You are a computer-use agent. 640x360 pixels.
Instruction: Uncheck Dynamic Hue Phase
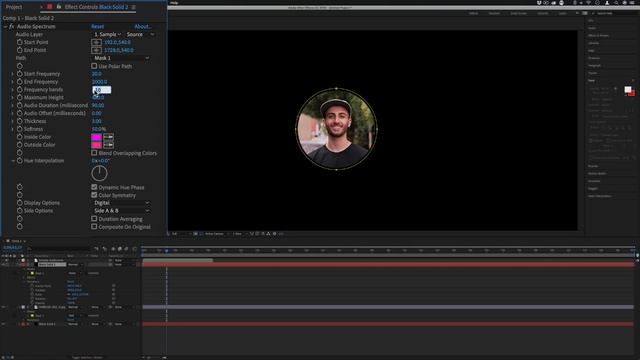[x=94, y=187]
